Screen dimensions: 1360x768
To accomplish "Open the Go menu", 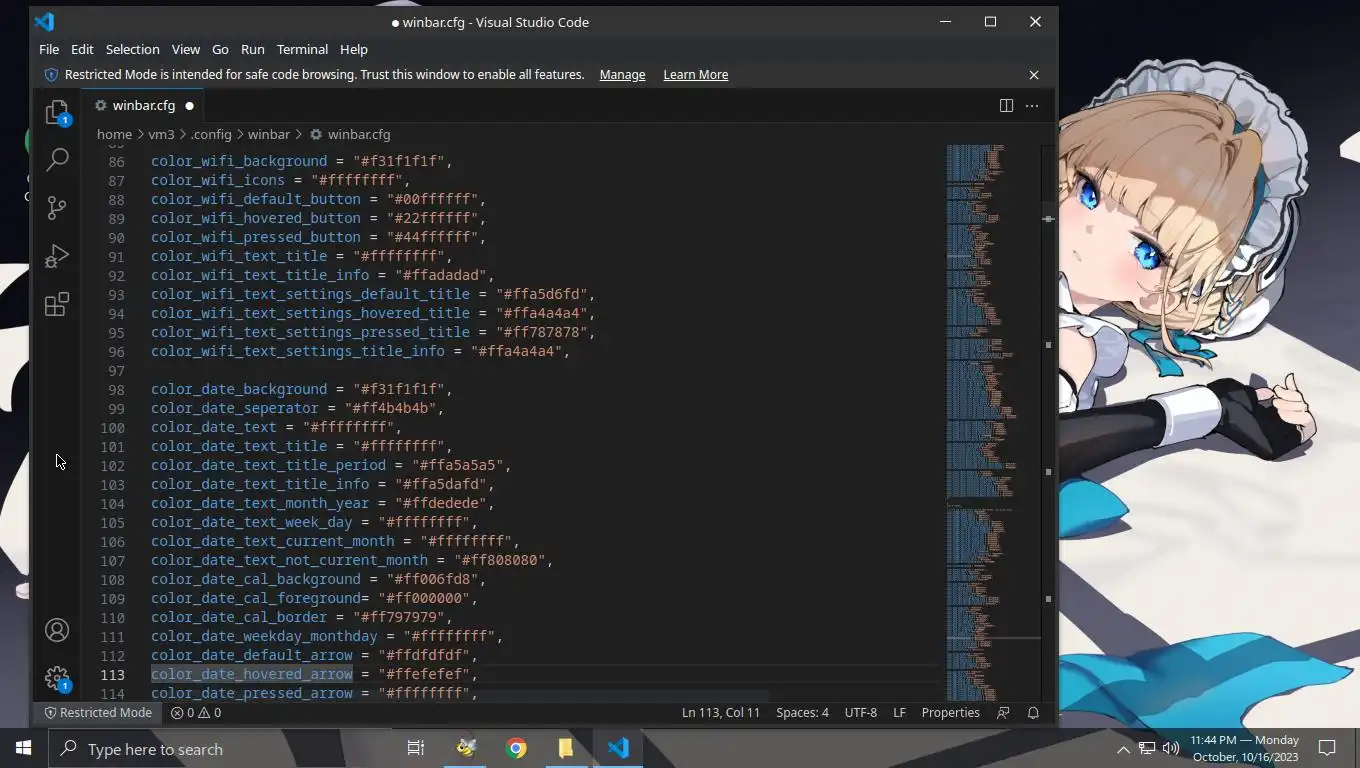I will 220,49.
